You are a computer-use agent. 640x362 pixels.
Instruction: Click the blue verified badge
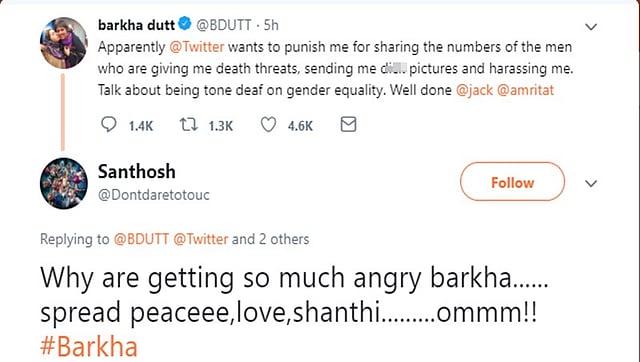coord(185,24)
